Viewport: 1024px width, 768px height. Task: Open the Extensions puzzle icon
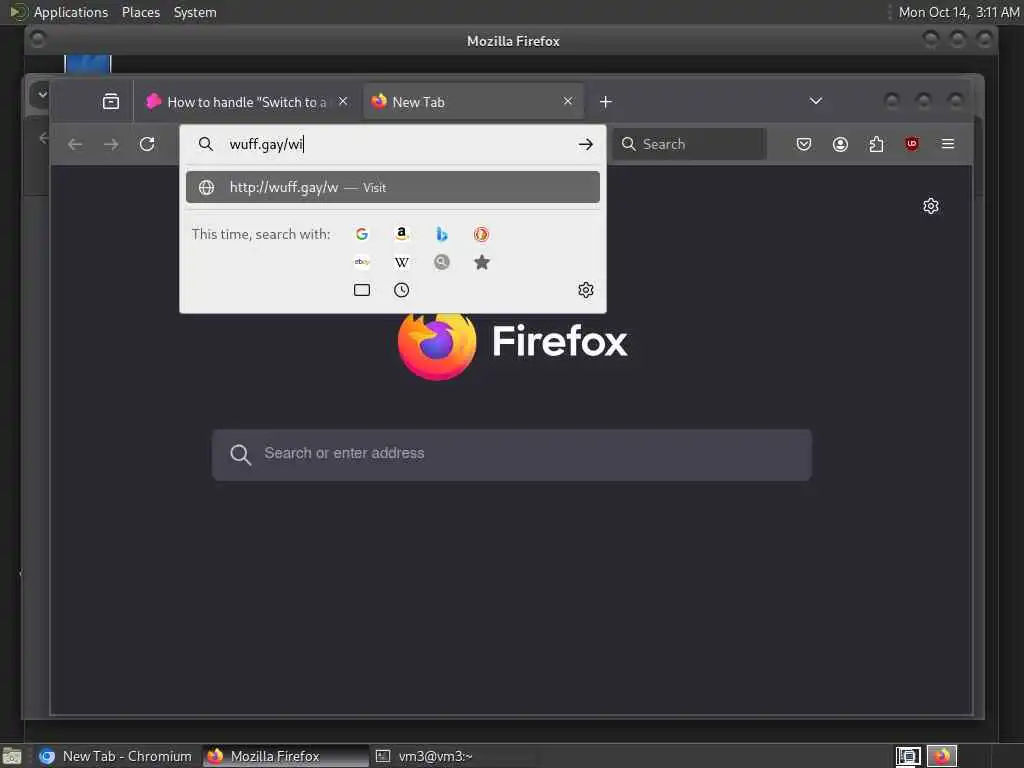(x=876, y=144)
